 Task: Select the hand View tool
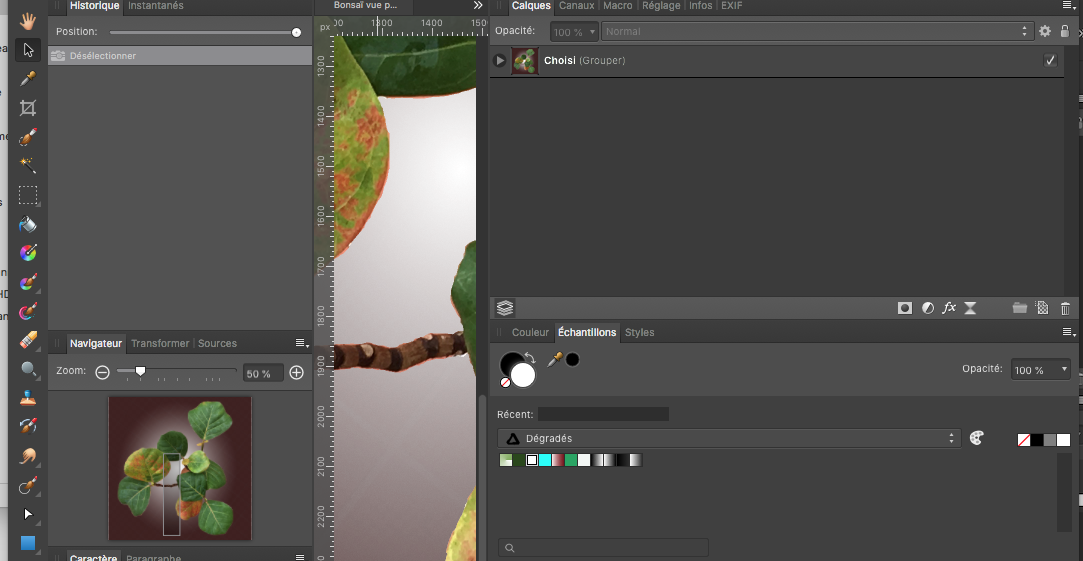click(28, 21)
